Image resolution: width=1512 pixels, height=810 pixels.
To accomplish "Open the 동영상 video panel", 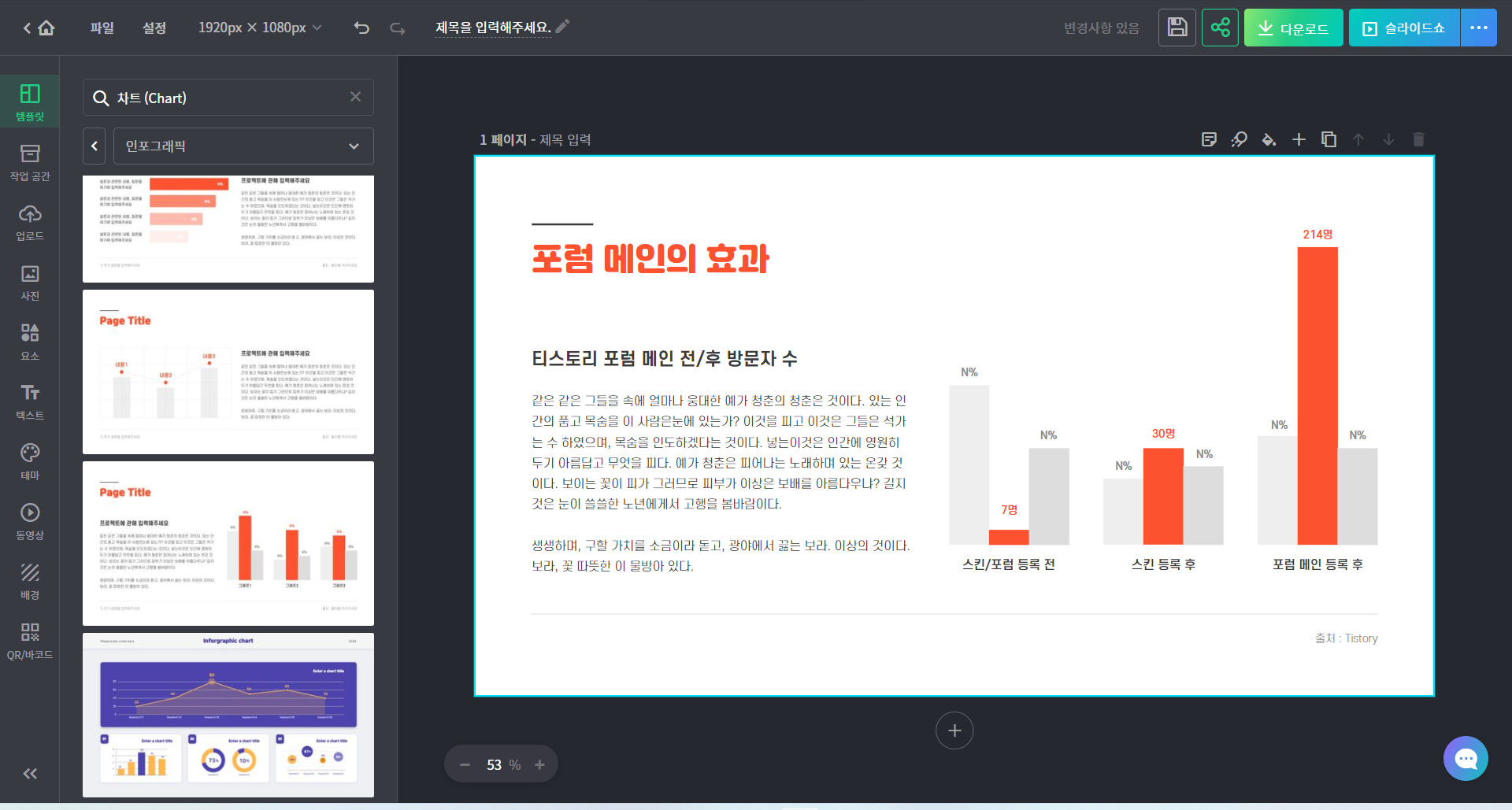I will tap(30, 521).
